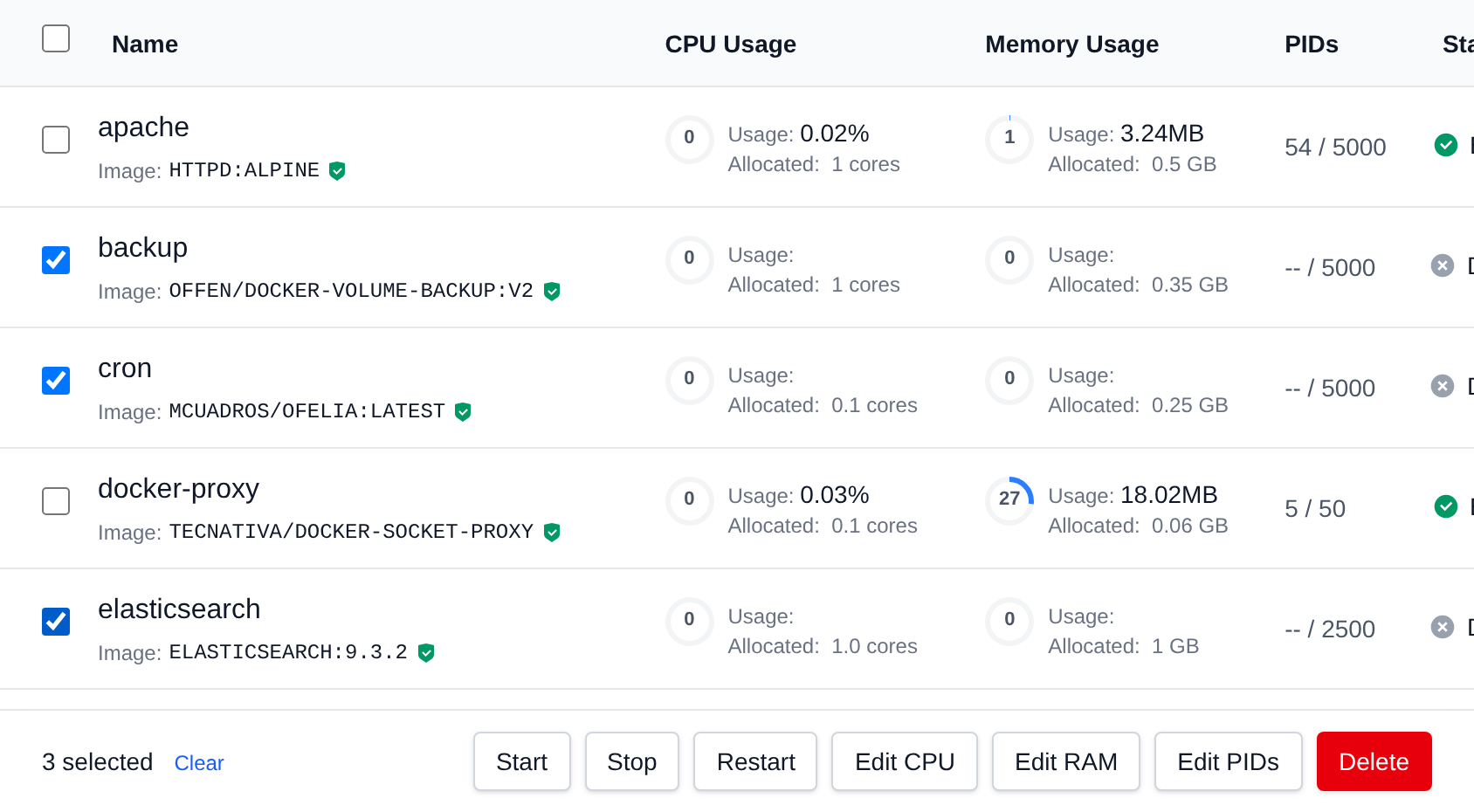Click the elasticsearch container name
This screenshot has height=812, width=1474.
[x=179, y=609]
